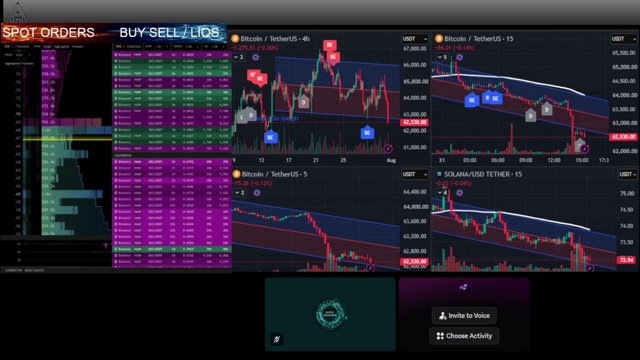Viewport: 640px width, 360px height.
Task: Open the USDT currency dropdown on the Solana chart
Action: pos(628,174)
